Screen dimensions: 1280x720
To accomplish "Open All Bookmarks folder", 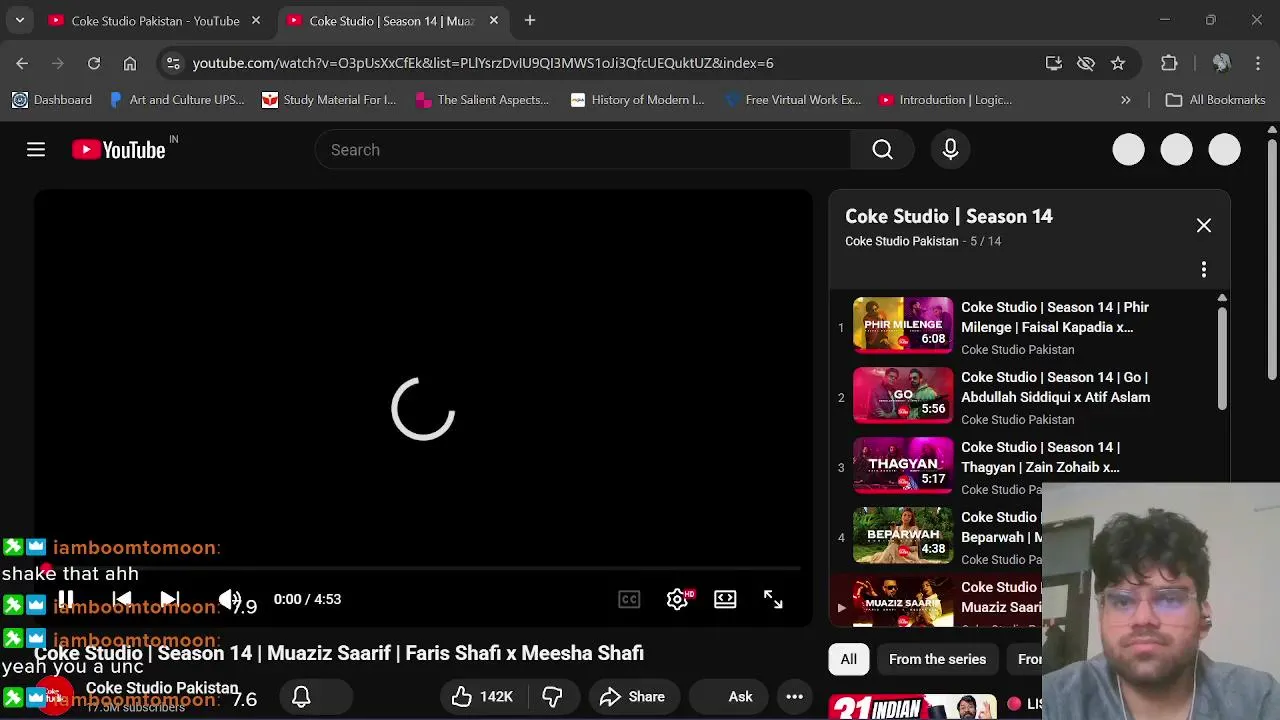I will click(x=1215, y=100).
